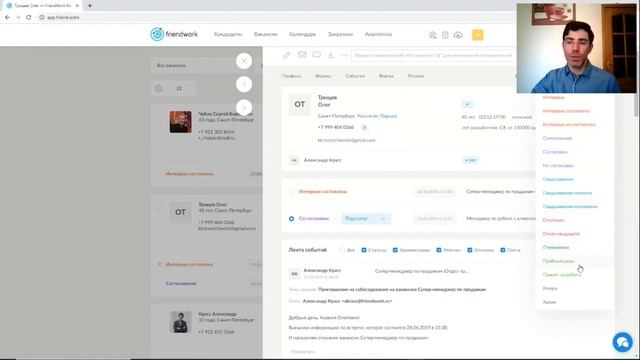Viewport: 640px width, 360px height.
Task: Select Предложение принято in status menu
Action: point(567,193)
